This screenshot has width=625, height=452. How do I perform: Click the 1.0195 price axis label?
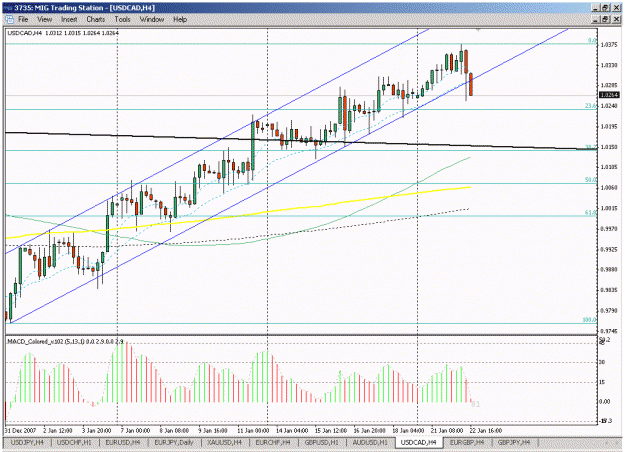[x=609, y=126]
